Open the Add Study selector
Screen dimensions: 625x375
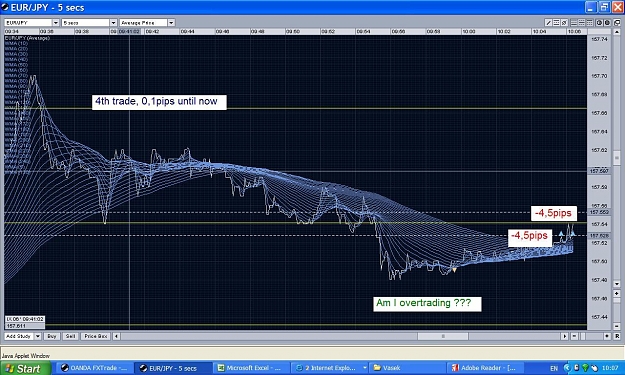point(22,336)
